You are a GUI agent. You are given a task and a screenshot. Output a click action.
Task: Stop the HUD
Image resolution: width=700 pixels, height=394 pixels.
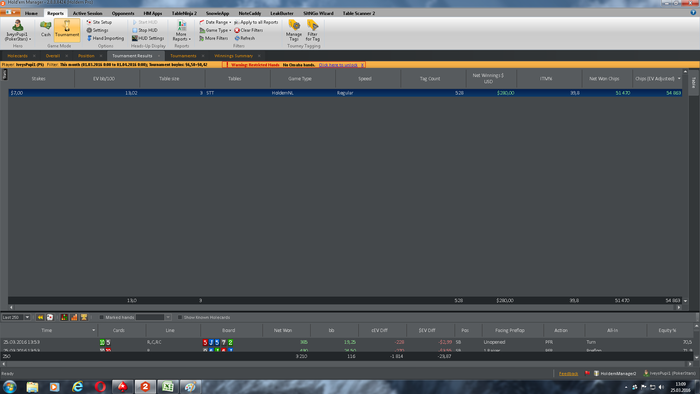click(145, 30)
